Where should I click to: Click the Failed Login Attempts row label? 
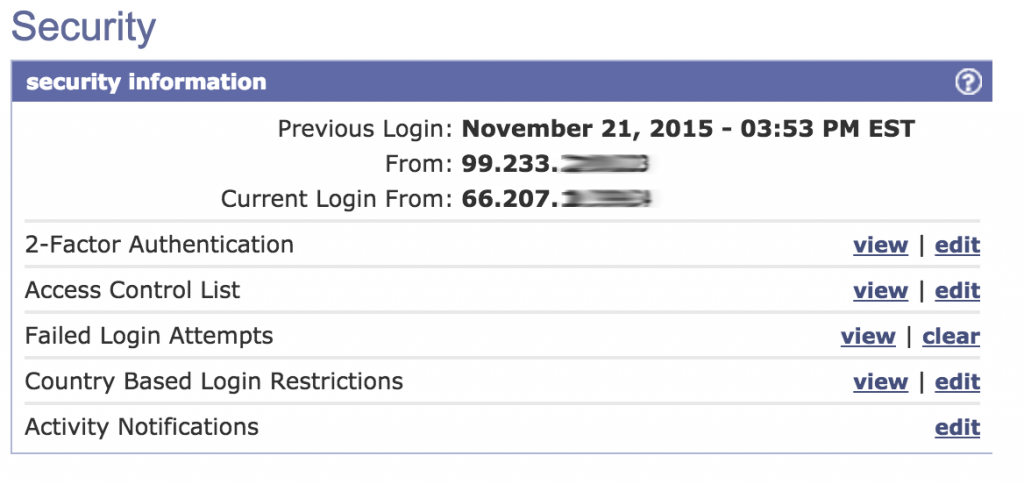click(149, 336)
